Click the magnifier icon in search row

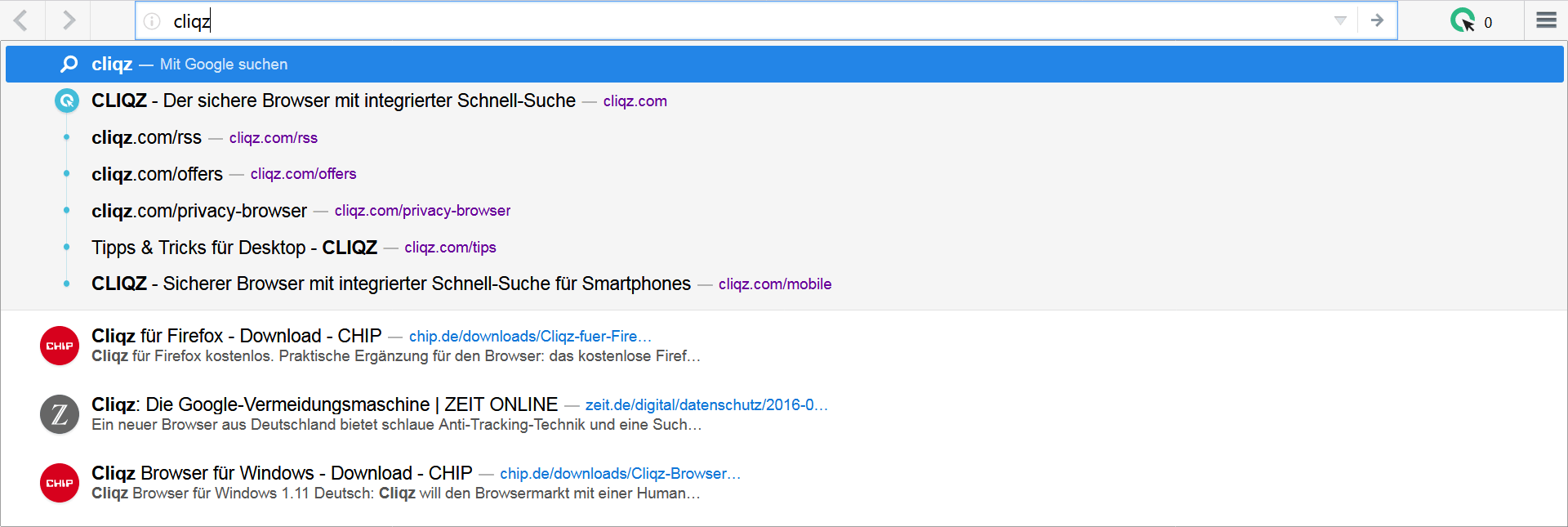69,64
